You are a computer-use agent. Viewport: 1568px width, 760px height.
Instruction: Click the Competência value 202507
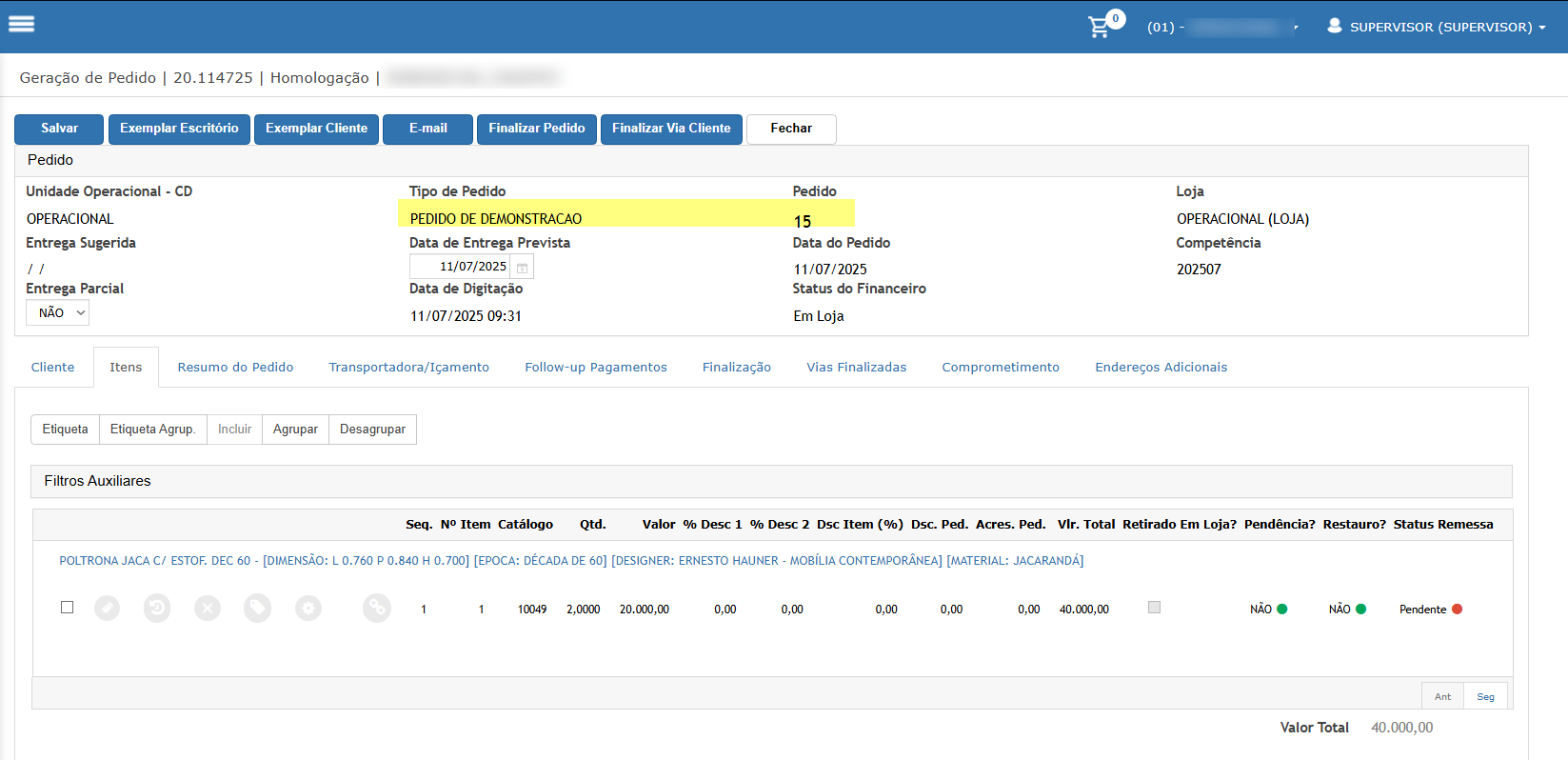click(1199, 270)
